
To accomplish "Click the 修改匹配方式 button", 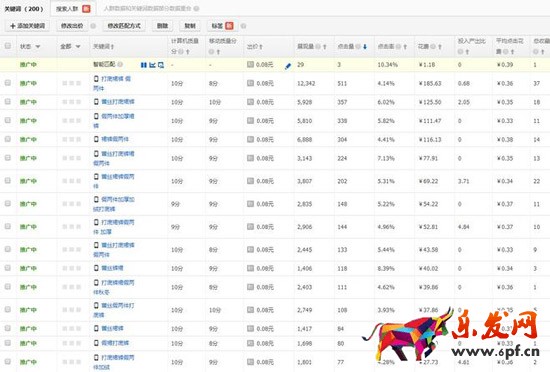I will (124, 26).
